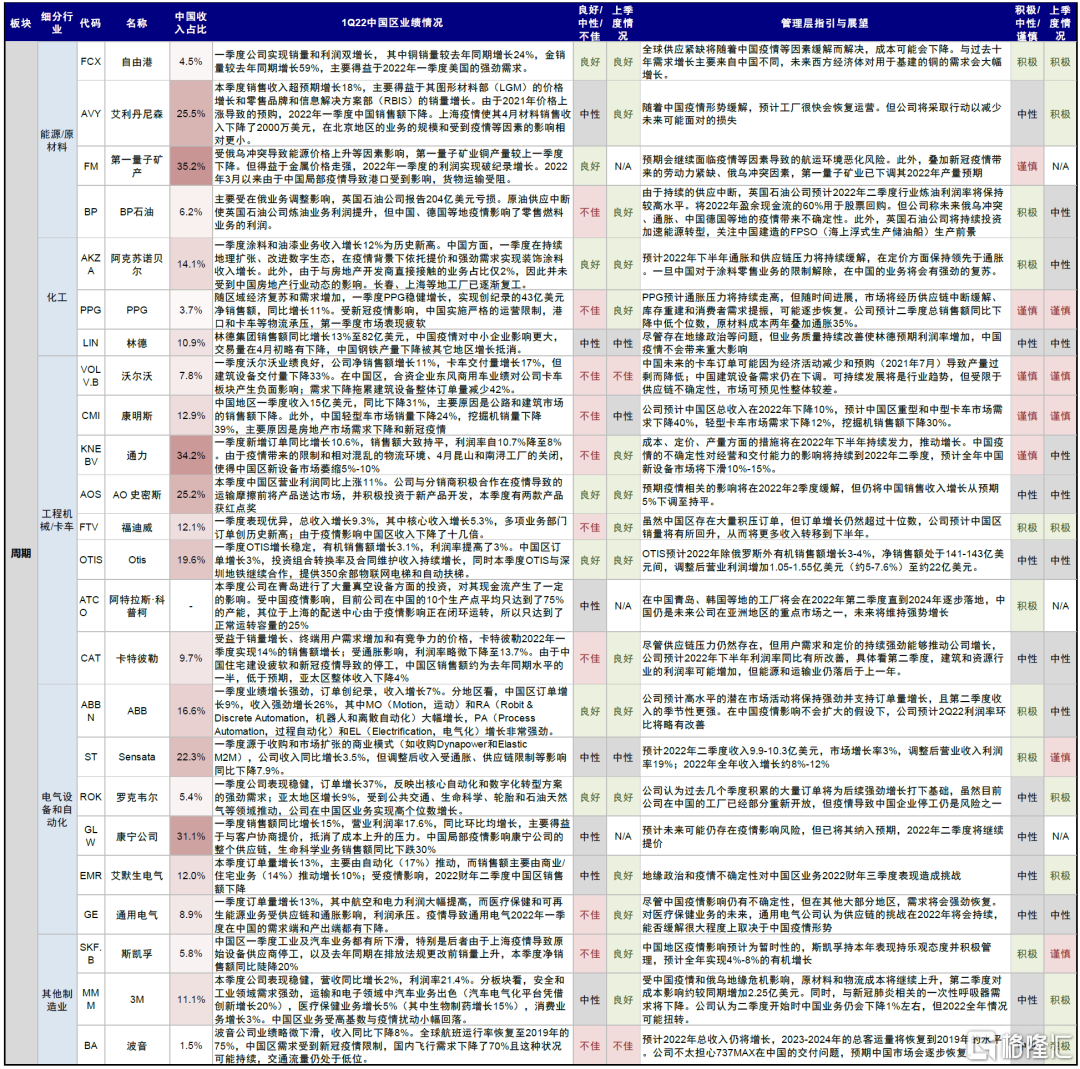Click the 管理层指引与展望 column header
Viewport: 1080px width, 1069px height.
(824, 23)
